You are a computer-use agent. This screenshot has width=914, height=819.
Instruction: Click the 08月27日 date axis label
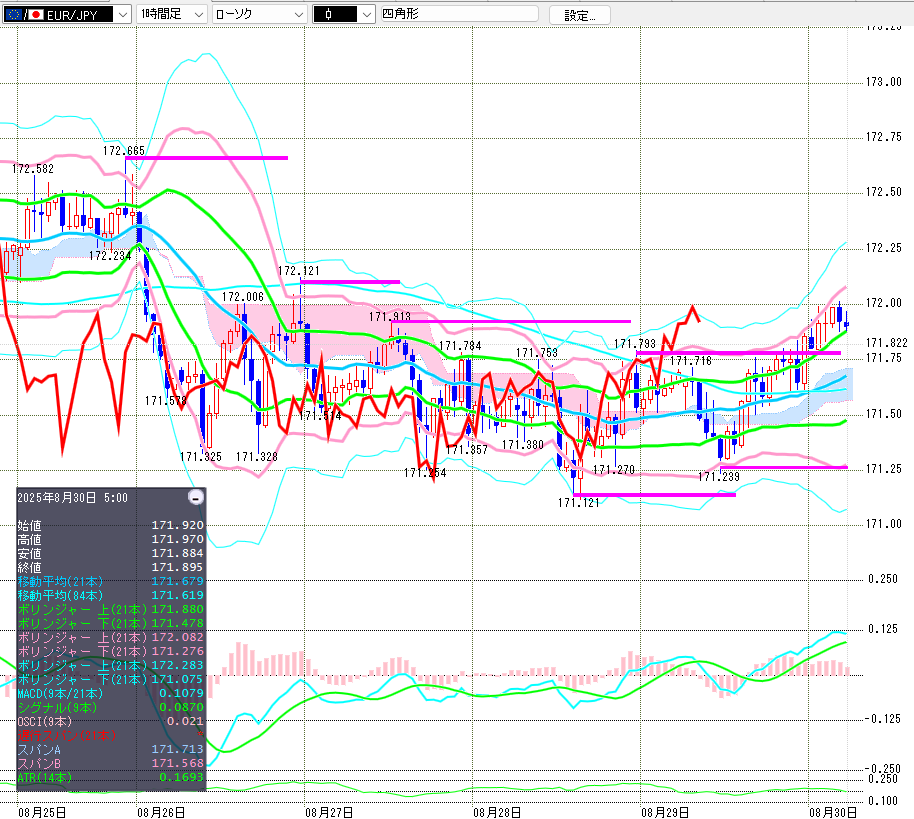click(329, 812)
